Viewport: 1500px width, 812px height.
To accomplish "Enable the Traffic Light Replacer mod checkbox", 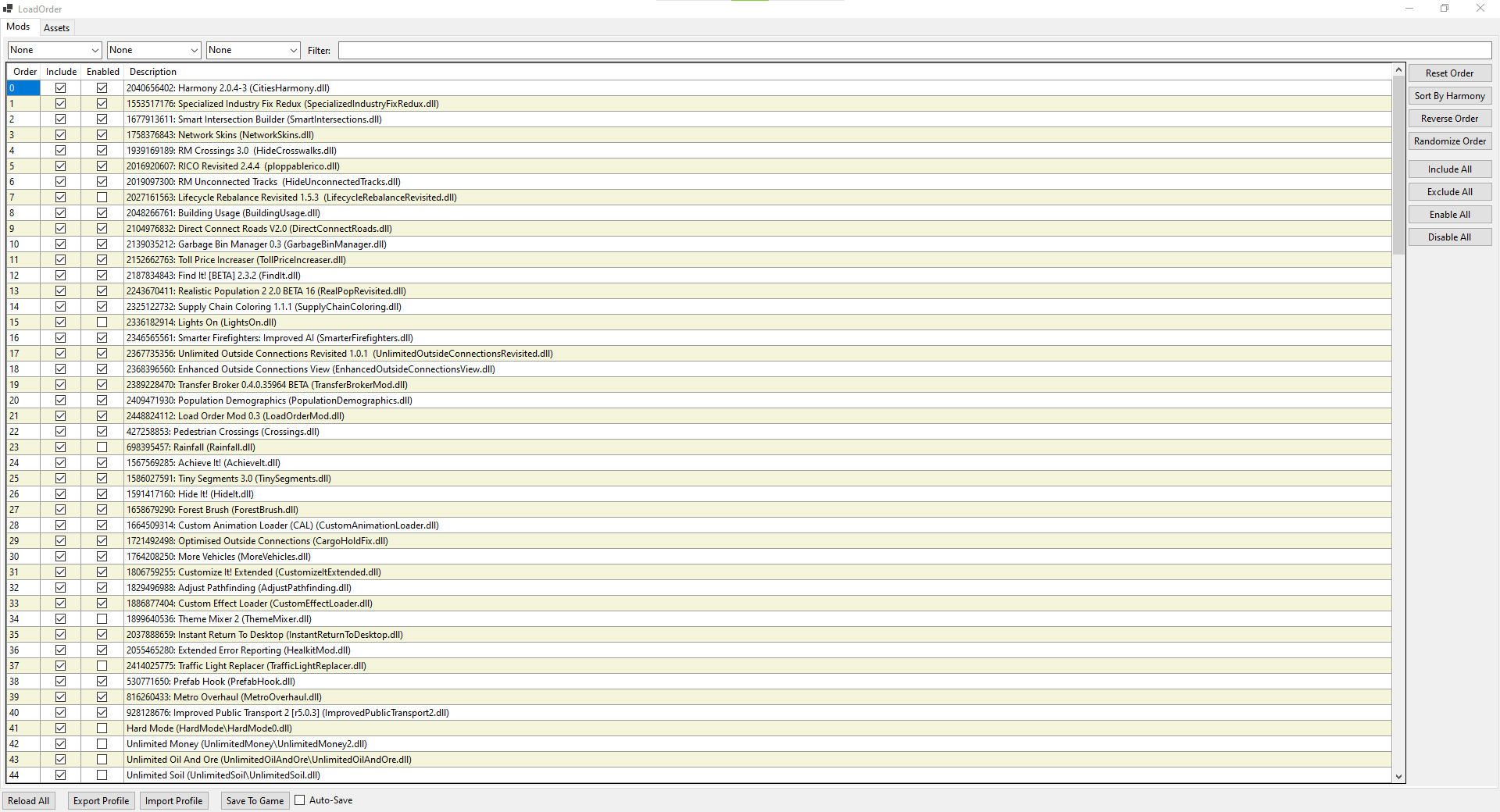I will [x=102, y=666].
